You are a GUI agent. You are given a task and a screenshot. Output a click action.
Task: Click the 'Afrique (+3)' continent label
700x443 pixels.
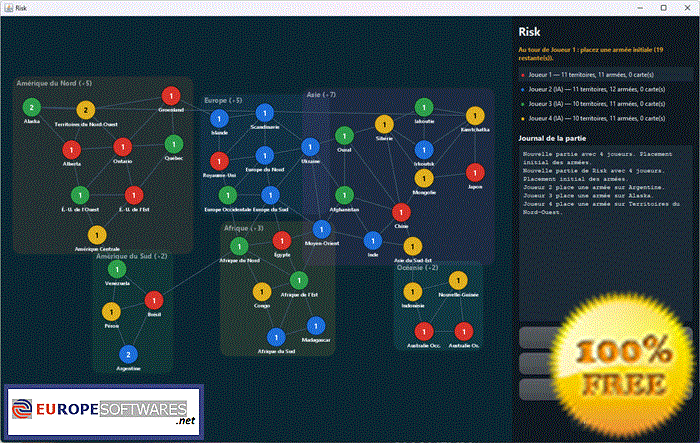pos(243,228)
